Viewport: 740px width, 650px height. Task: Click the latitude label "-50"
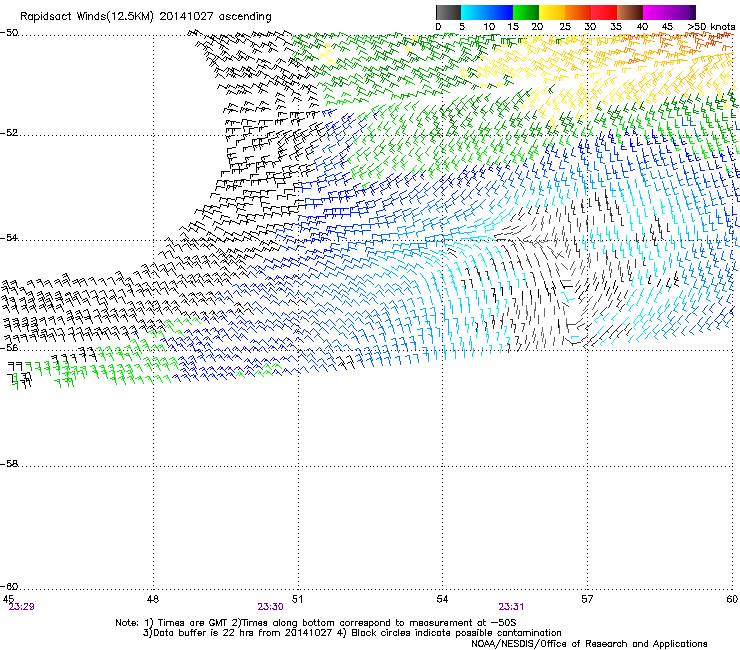click(x=9, y=33)
